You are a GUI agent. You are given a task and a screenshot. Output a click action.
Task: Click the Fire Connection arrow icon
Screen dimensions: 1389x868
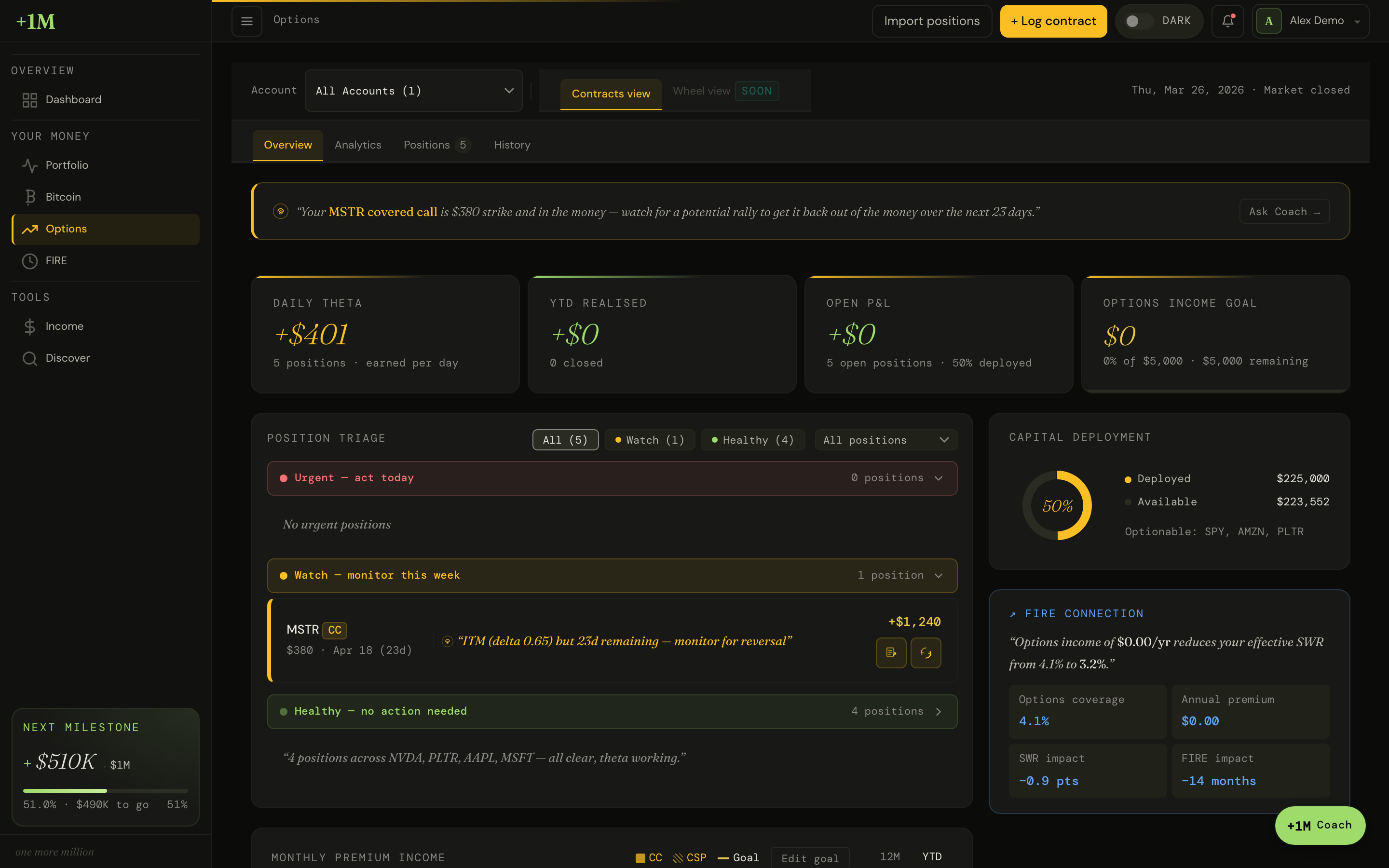pos(1013,614)
